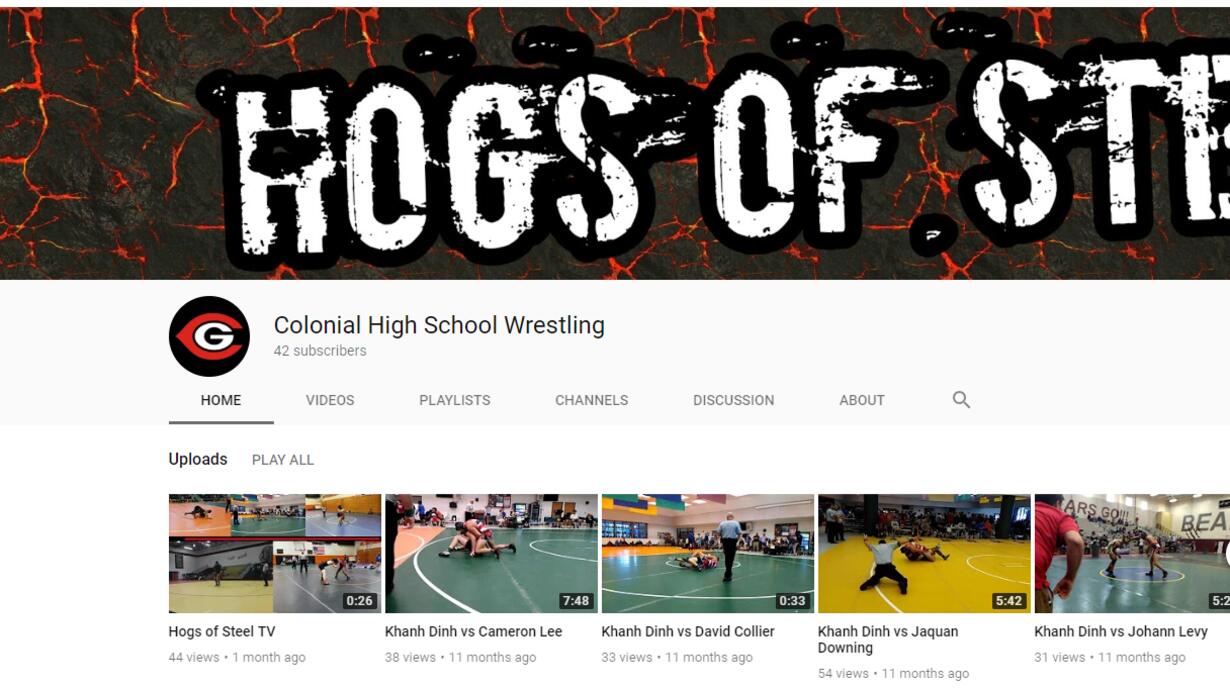The height and width of the screenshot is (691, 1230).
Task: Open the Hogs of Steel TV thumbnail
Action: [x=275, y=553]
